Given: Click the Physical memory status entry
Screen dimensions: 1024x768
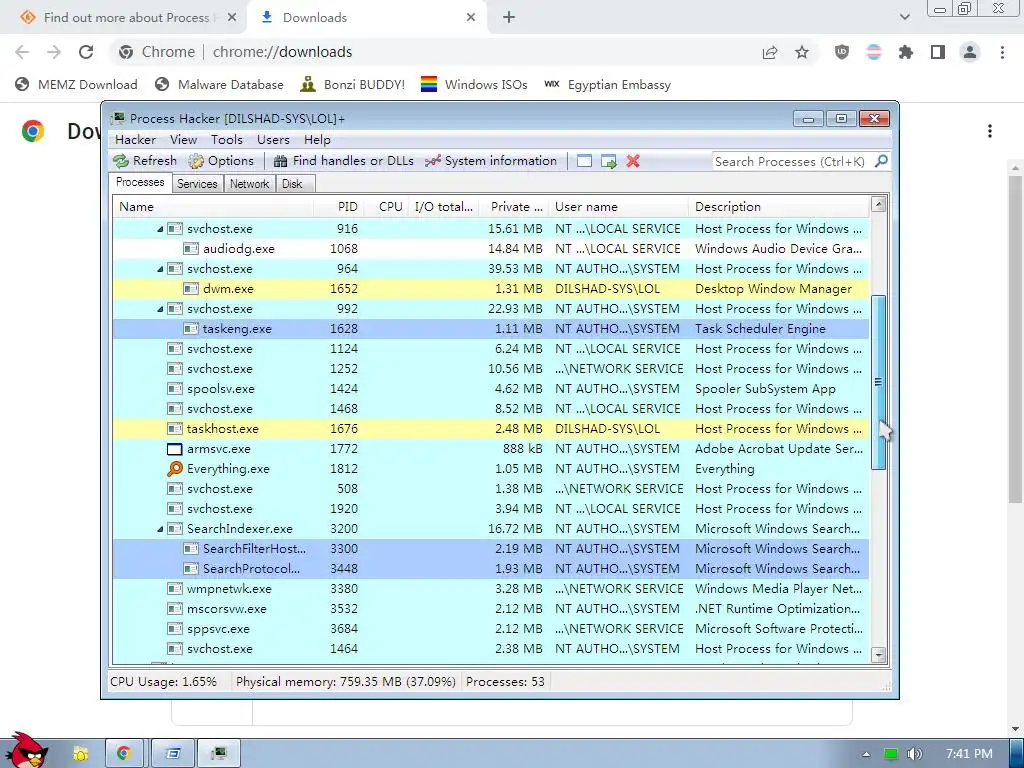Looking at the screenshot, I should pos(345,682).
